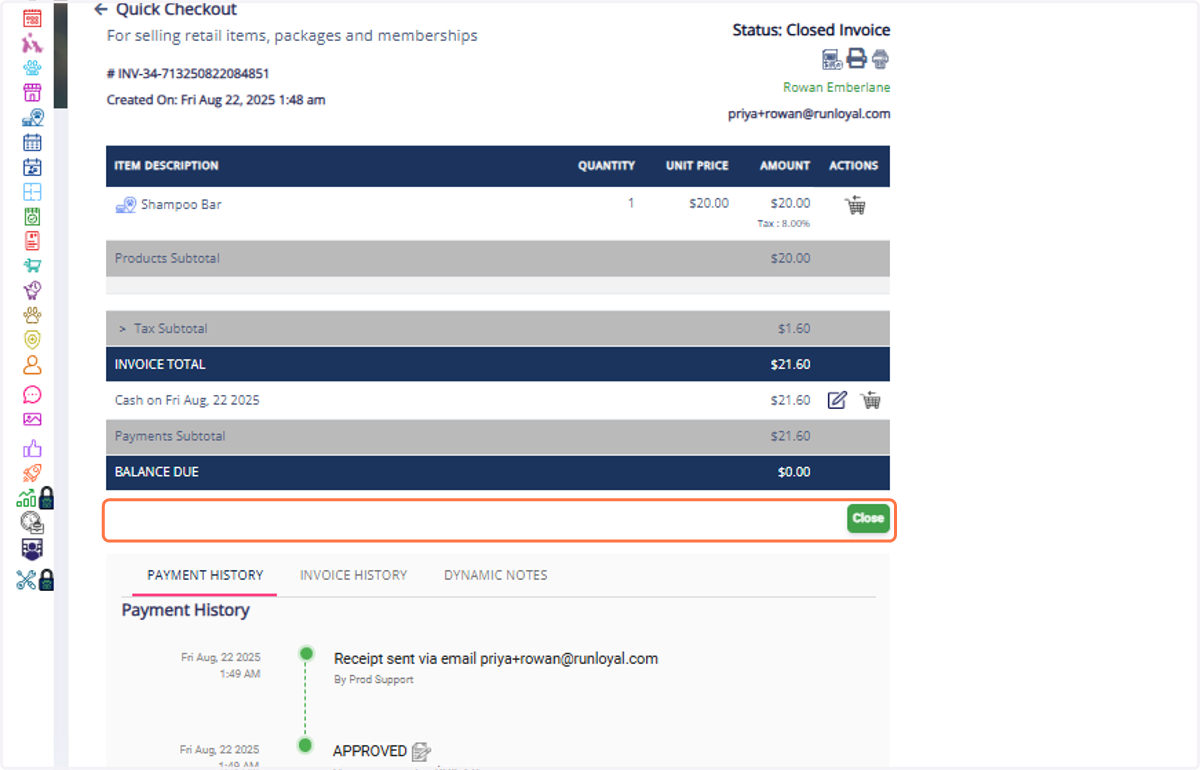The width and height of the screenshot is (1200, 770).
Task: Open the paw location pin sidebar icon
Action: (x=32, y=118)
